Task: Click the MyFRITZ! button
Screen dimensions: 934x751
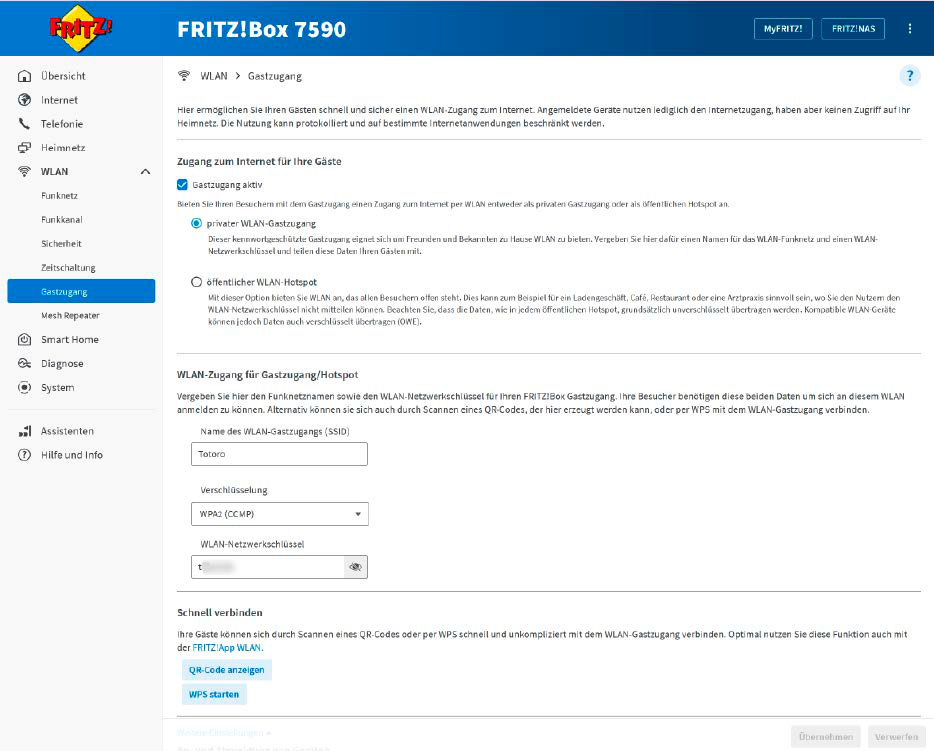Action: 783,29
